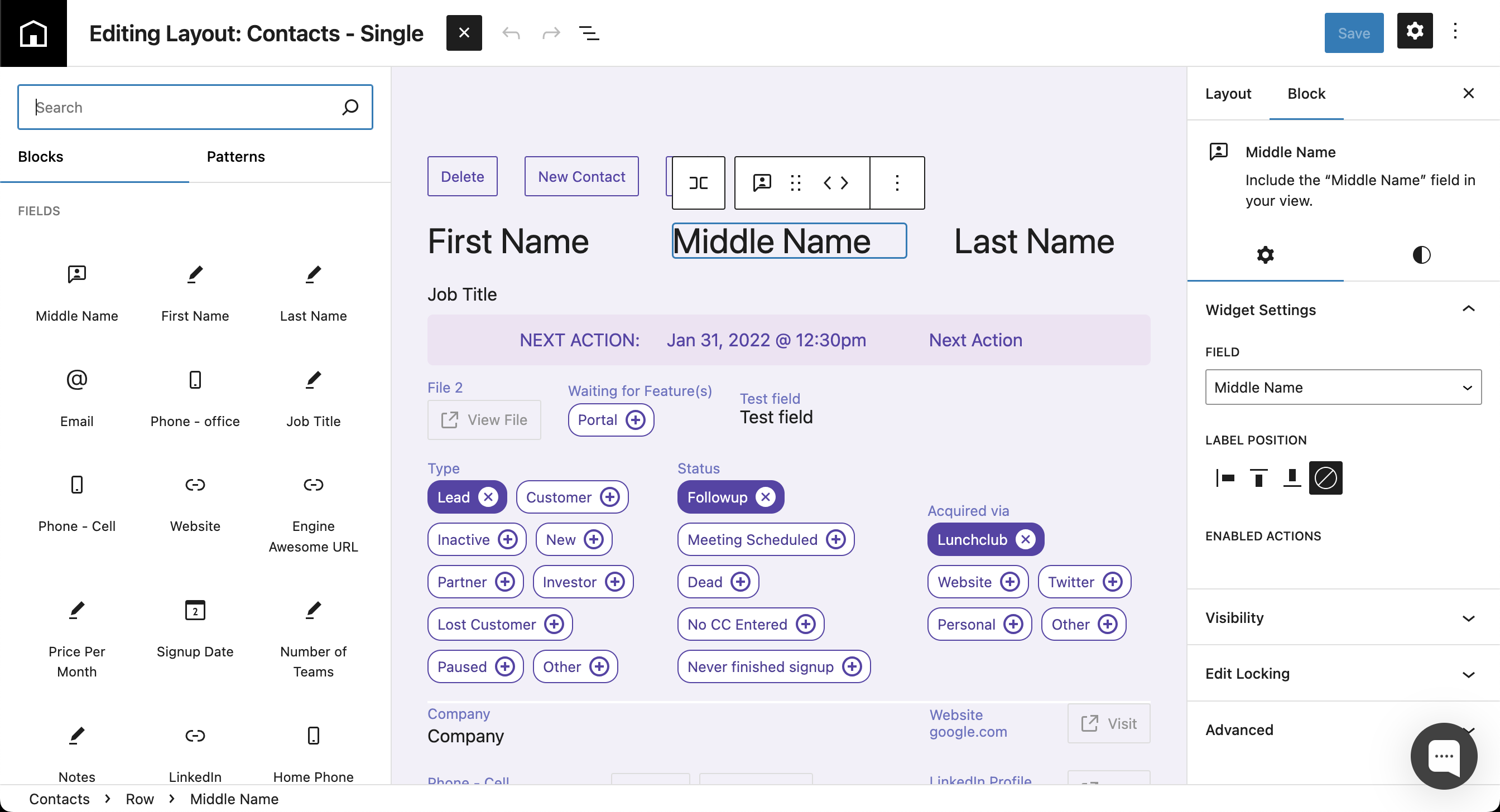Undo the last change
The height and width of the screenshot is (812, 1500).
[x=511, y=32]
